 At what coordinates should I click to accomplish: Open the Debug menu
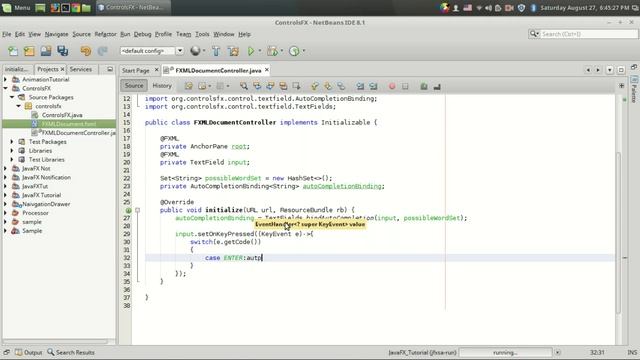point(142,34)
